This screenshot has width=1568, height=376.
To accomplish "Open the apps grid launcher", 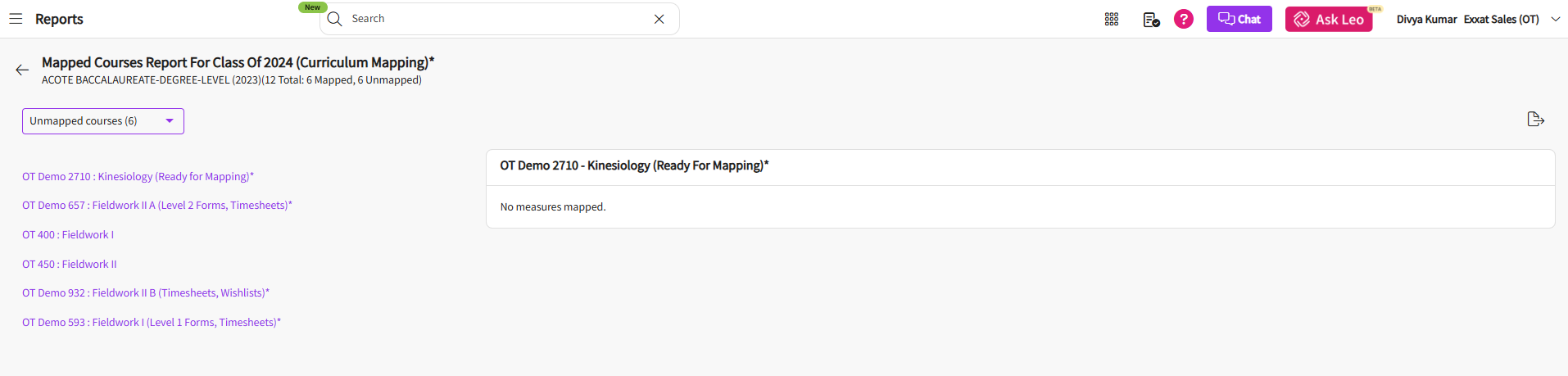I will (1111, 19).
